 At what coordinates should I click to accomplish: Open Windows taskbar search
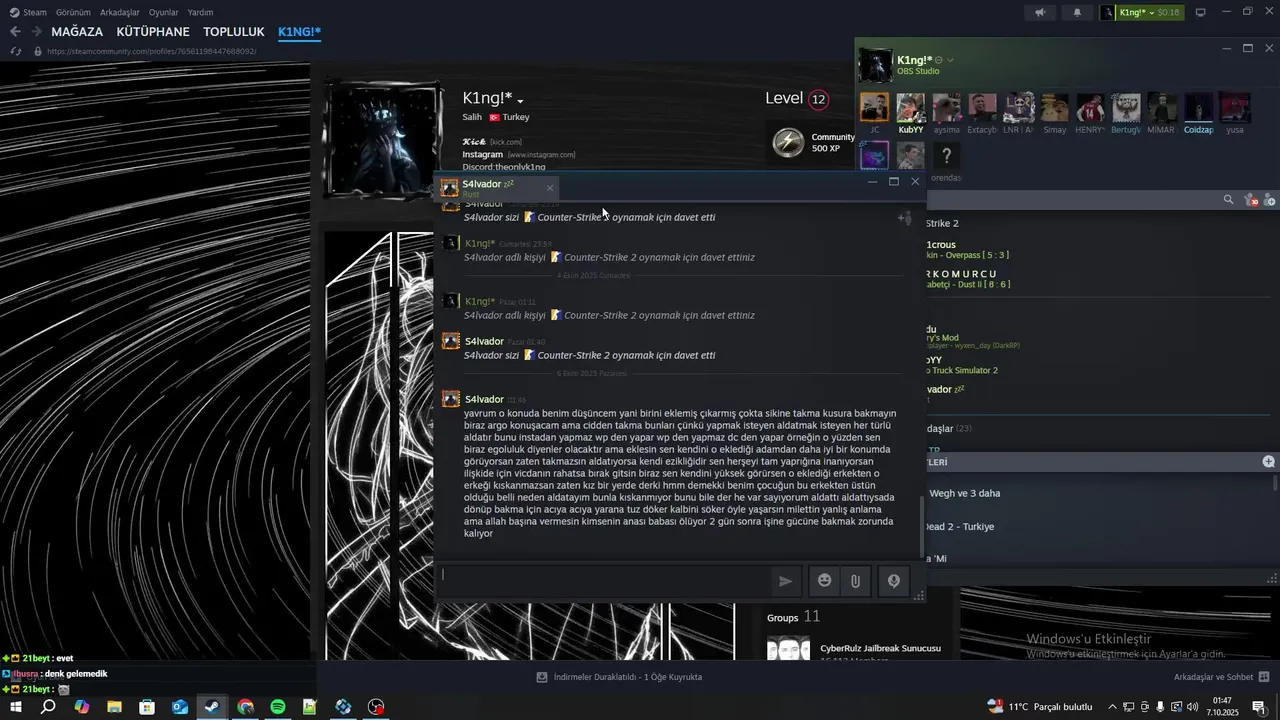[48, 707]
